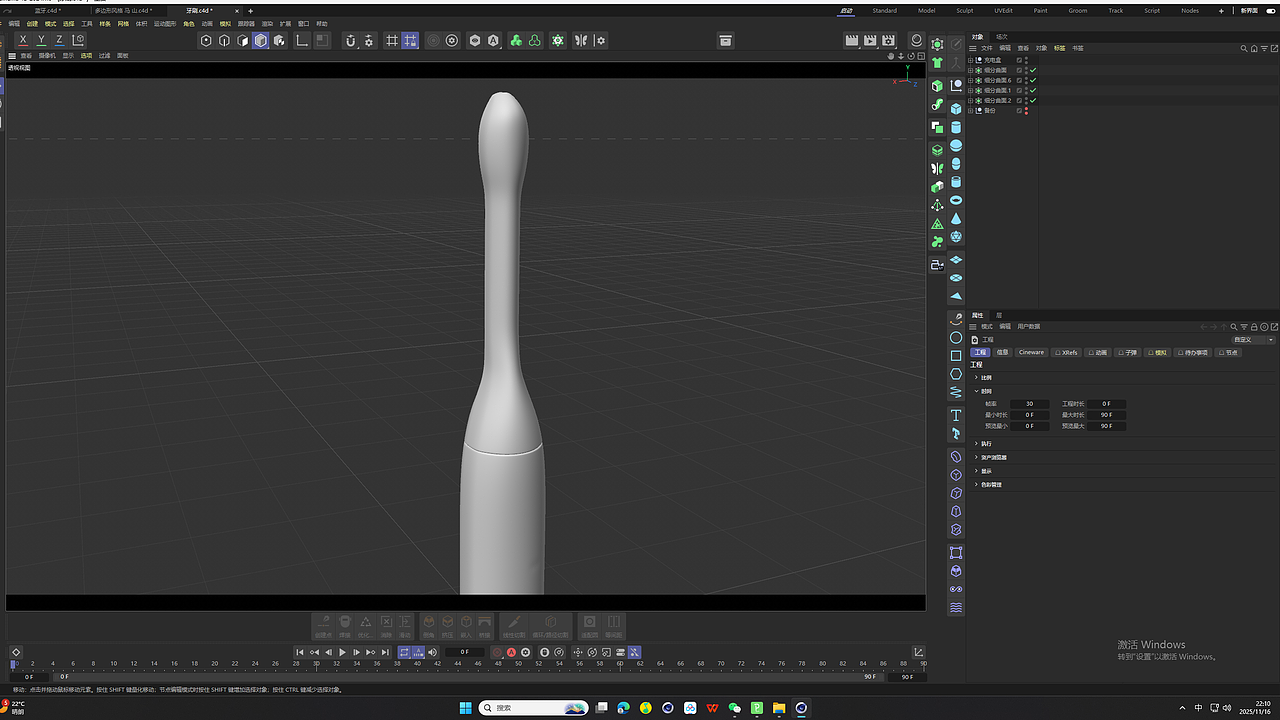Open the 标签 menu in object manager
This screenshot has height=720, width=1280.
tap(1060, 48)
